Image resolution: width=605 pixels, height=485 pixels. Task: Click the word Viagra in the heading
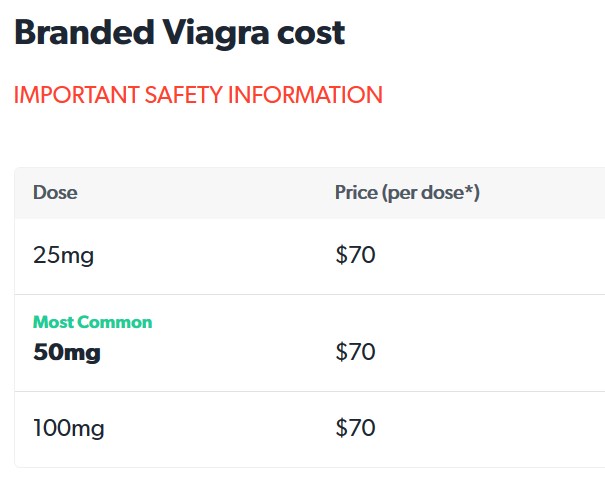click(x=215, y=34)
